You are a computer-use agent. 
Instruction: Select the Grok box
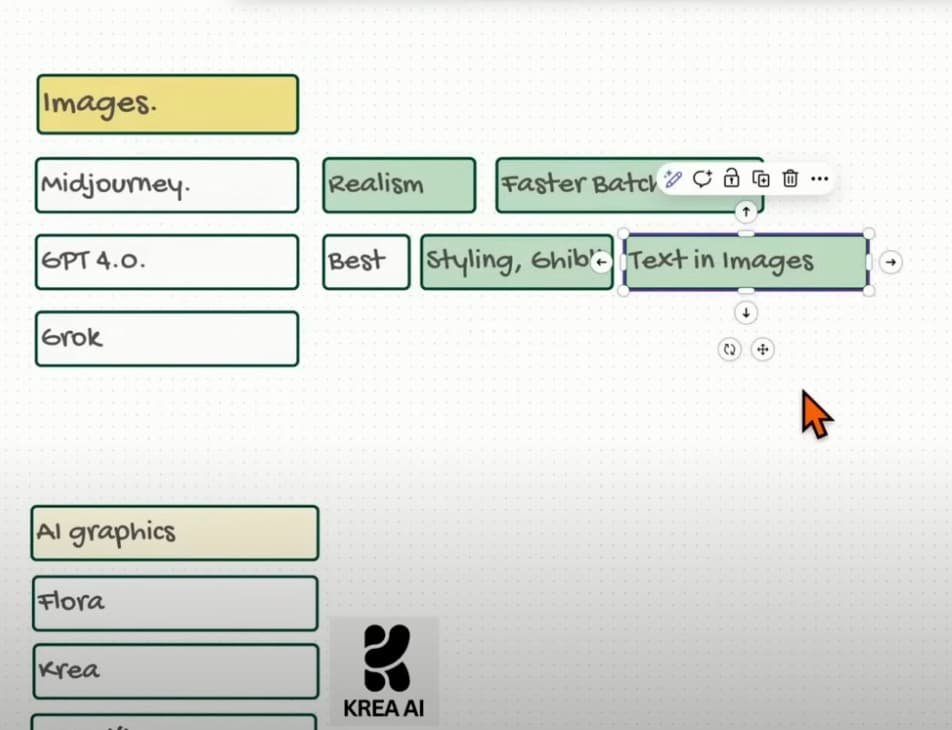coord(167,338)
